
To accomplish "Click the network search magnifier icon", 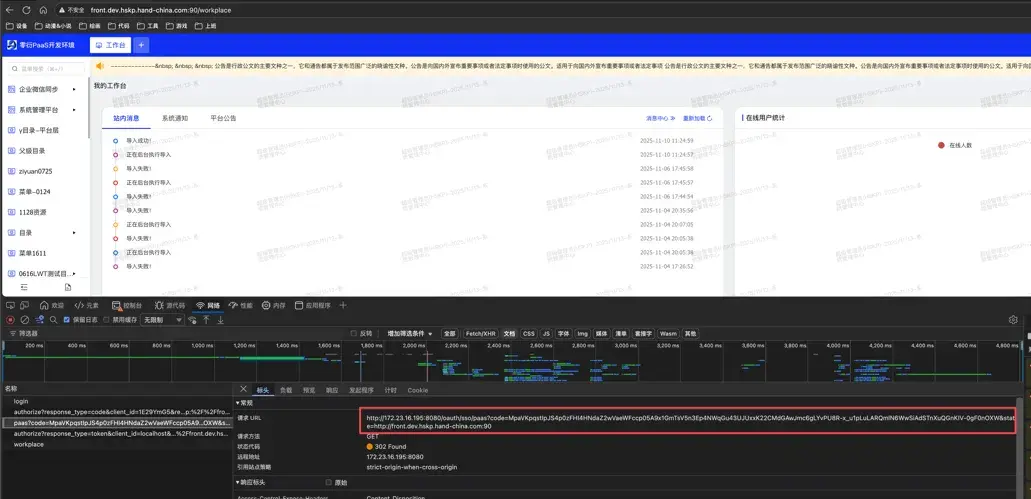I will 53,320.
